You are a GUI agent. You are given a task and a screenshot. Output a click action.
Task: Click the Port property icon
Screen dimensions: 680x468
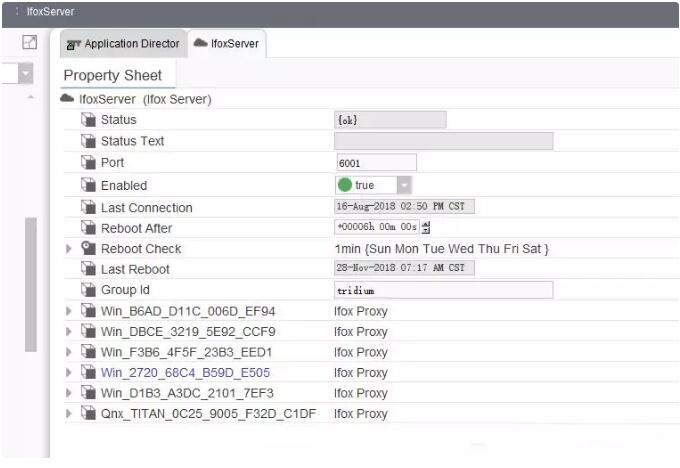pos(87,163)
